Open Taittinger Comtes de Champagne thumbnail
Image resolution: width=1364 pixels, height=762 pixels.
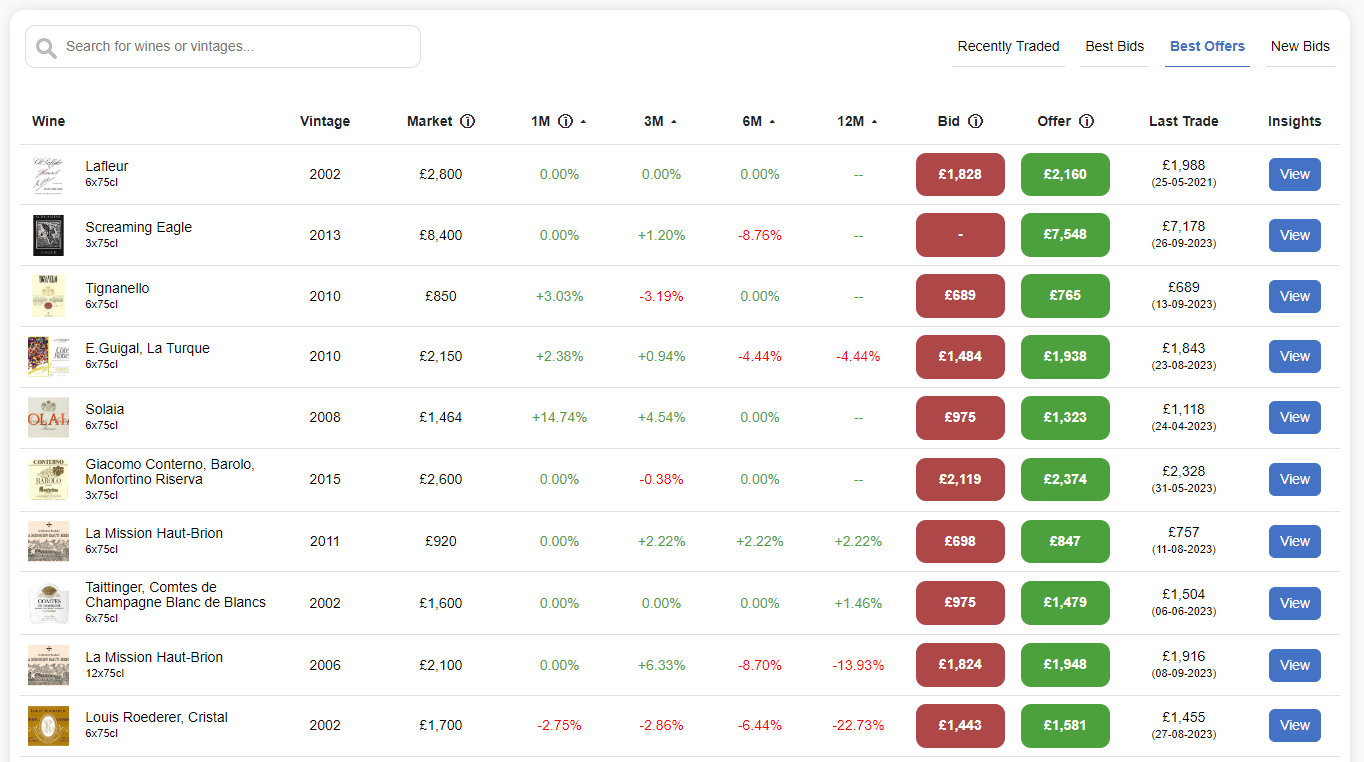click(x=48, y=604)
